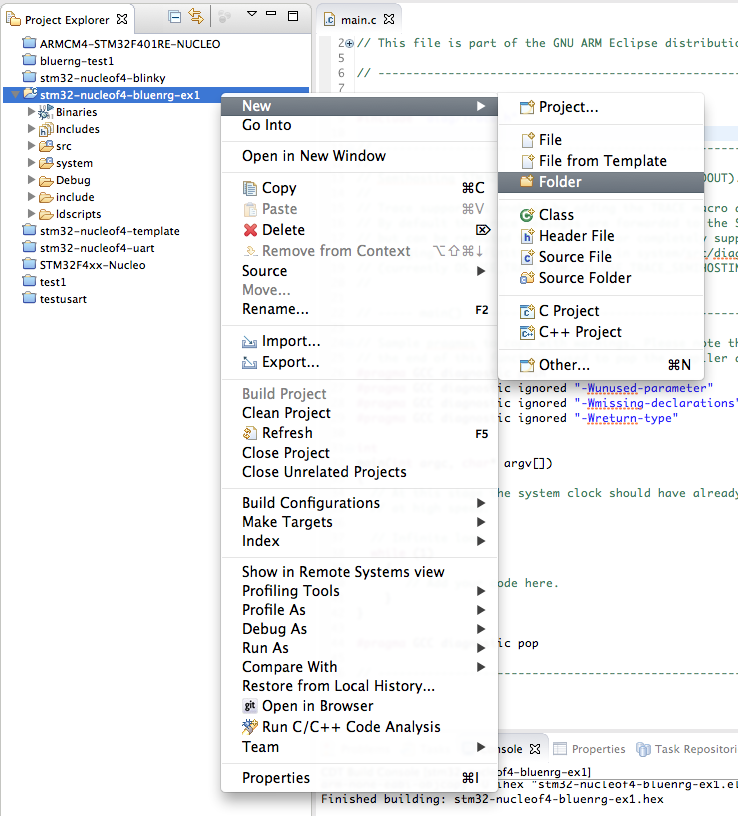Image resolution: width=738 pixels, height=816 pixels.
Task: Click the Source File icon
Action: pos(527,257)
